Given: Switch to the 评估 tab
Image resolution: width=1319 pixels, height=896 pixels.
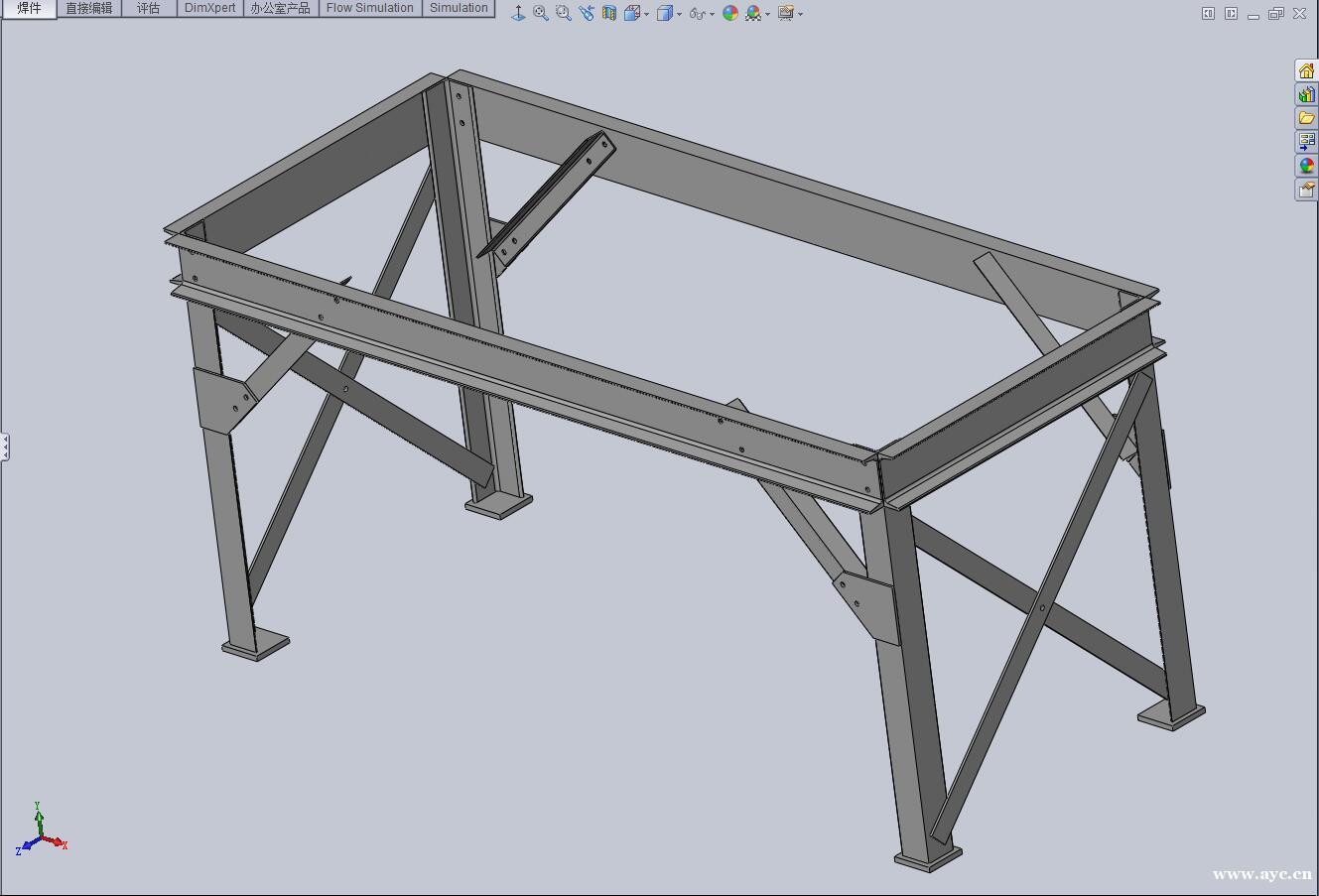Looking at the screenshot, I should coord(148,7).
